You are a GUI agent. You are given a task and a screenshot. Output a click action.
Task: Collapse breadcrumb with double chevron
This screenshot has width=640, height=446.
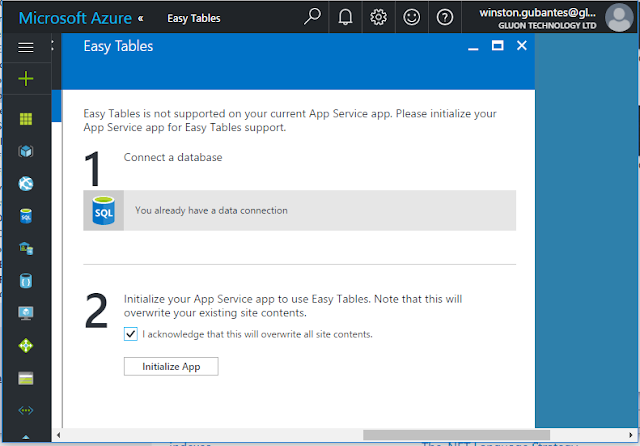pos(140,18)
